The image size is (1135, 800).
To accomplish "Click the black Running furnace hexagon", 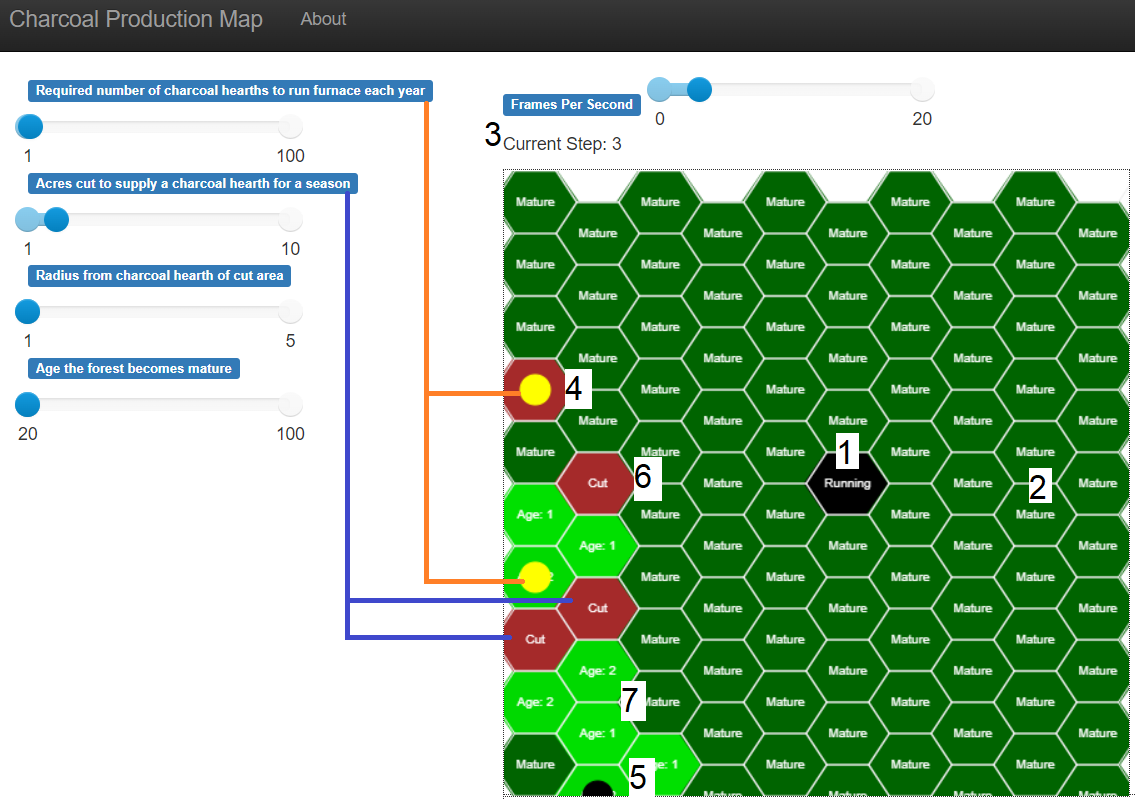I will [847, 484].
